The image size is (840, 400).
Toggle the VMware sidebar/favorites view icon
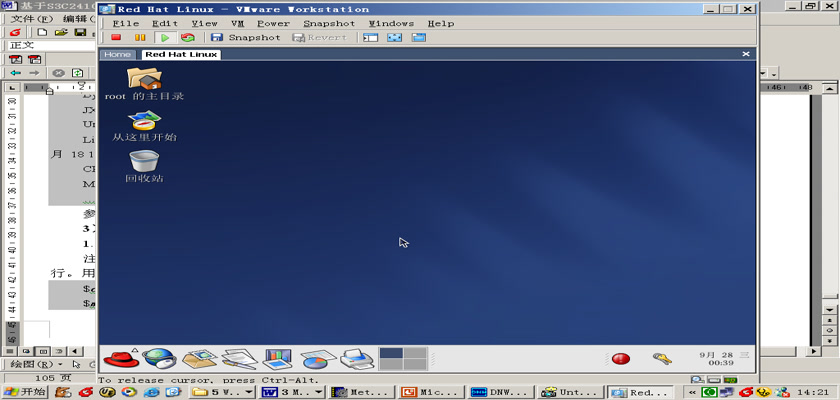coord(370,37)
